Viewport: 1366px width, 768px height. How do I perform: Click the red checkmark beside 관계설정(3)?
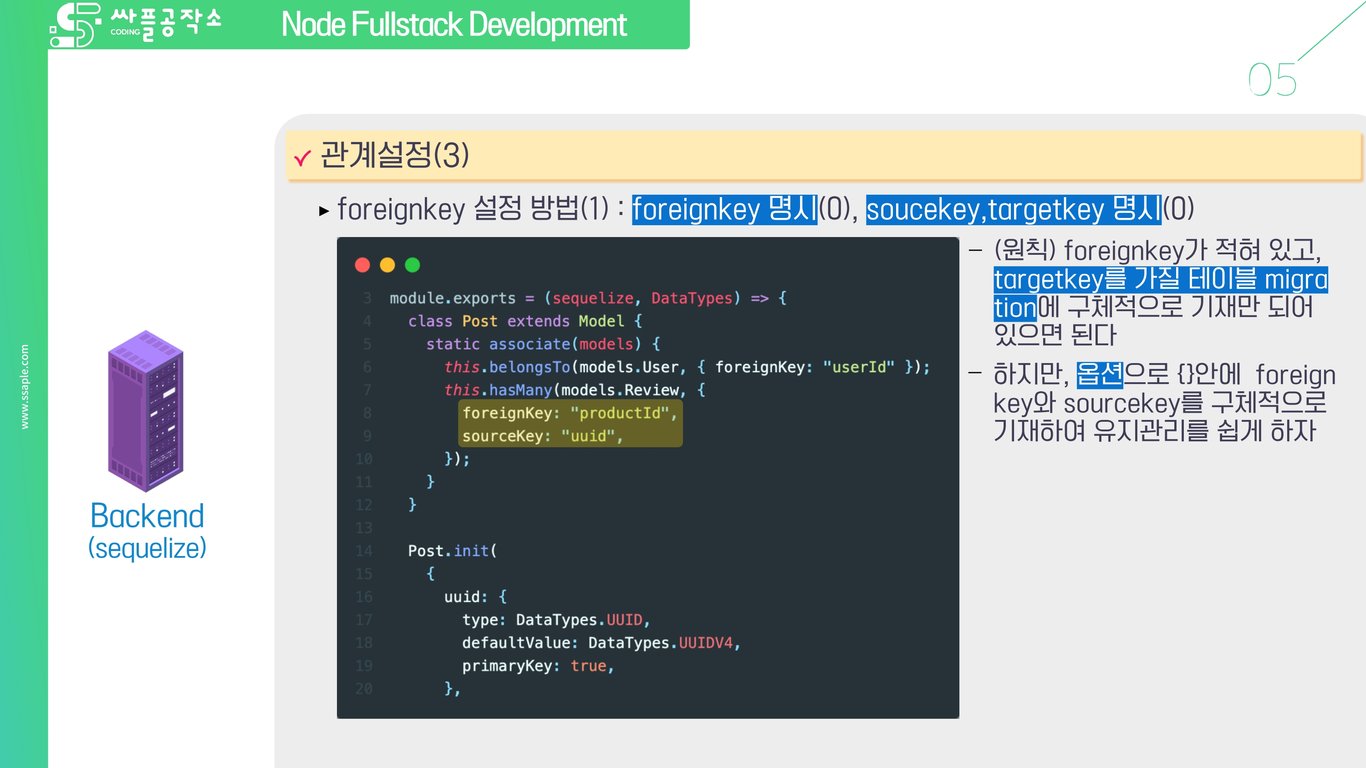[x=303, y=159]
